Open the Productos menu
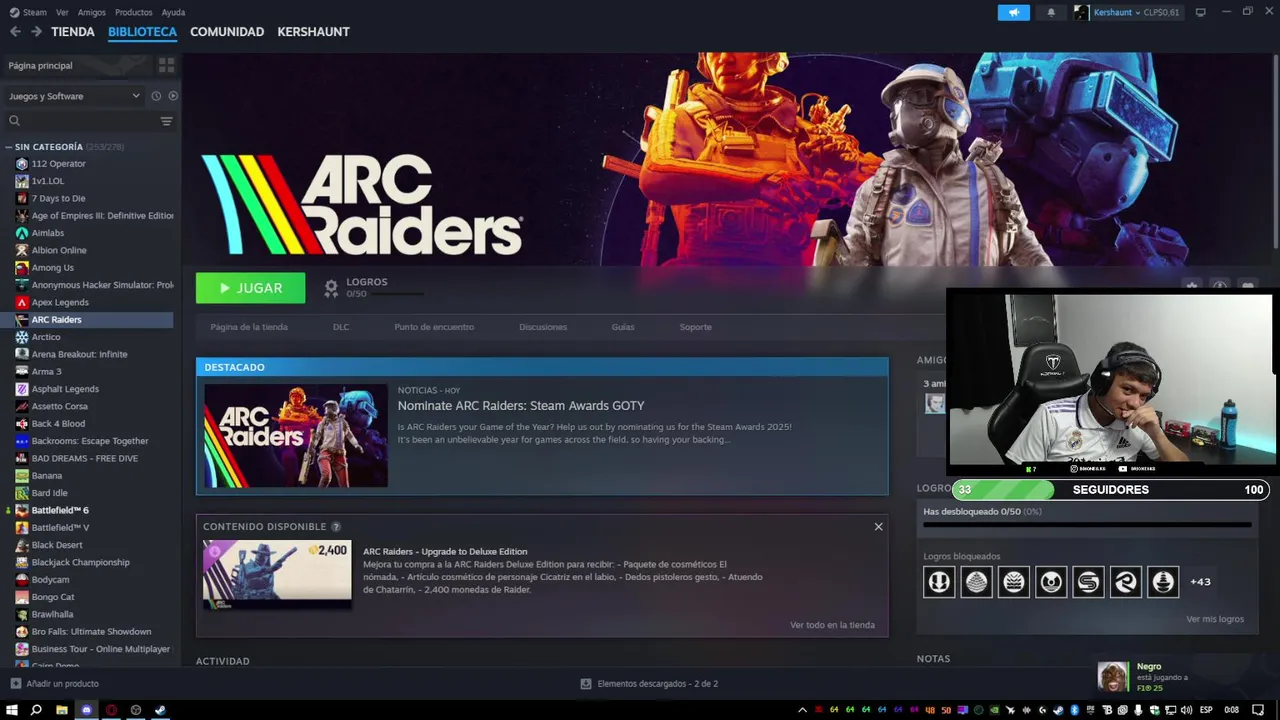 [134, 12]
